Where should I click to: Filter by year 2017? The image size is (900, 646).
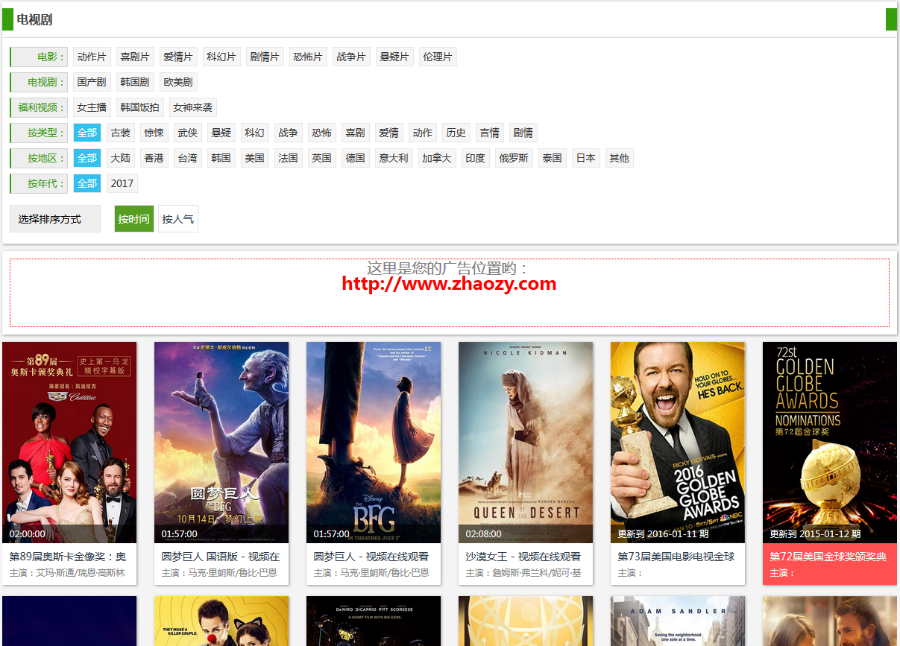pyautogui.click(x=122, y=183)
